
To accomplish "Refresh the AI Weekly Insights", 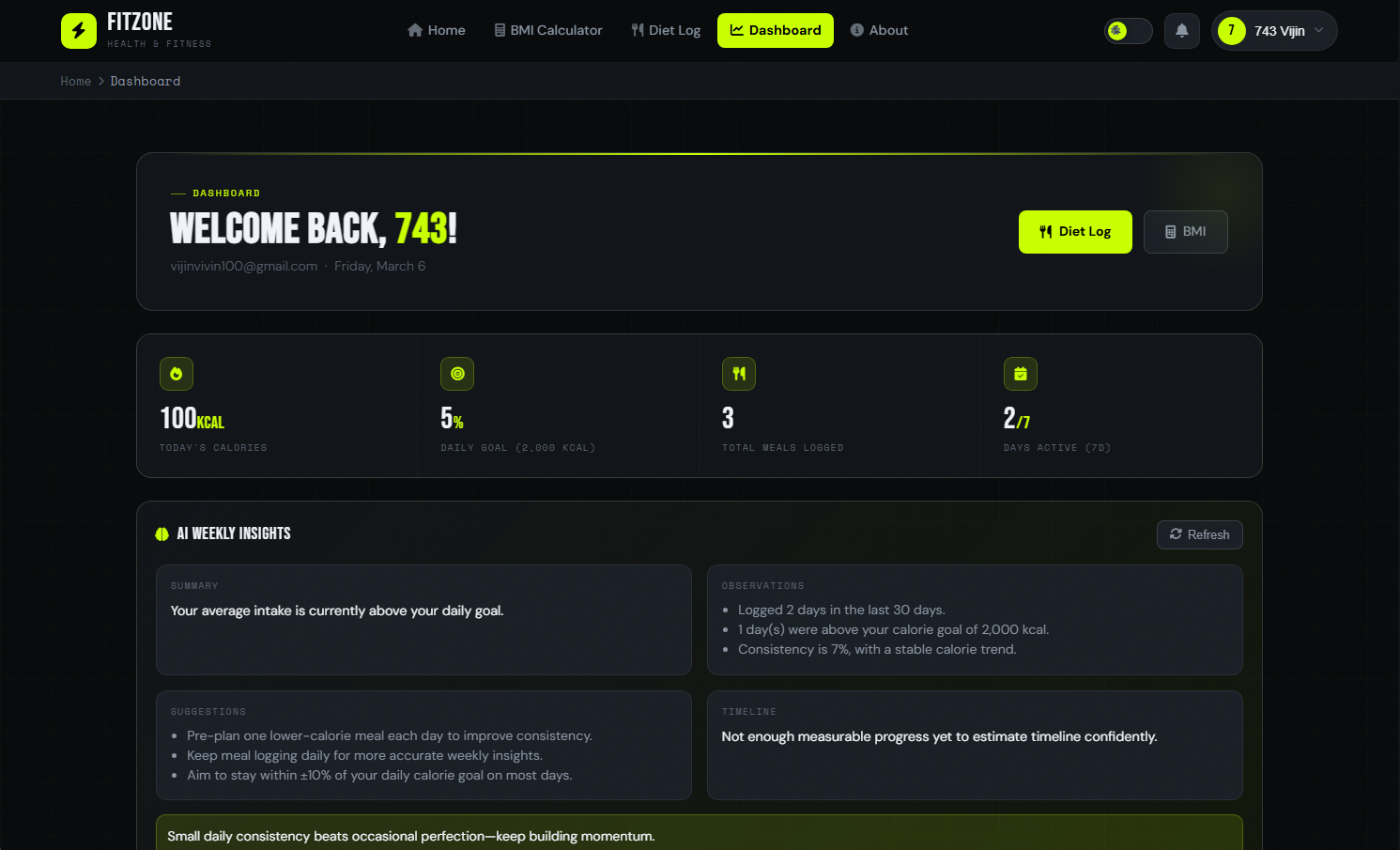I will (1199, 534).
